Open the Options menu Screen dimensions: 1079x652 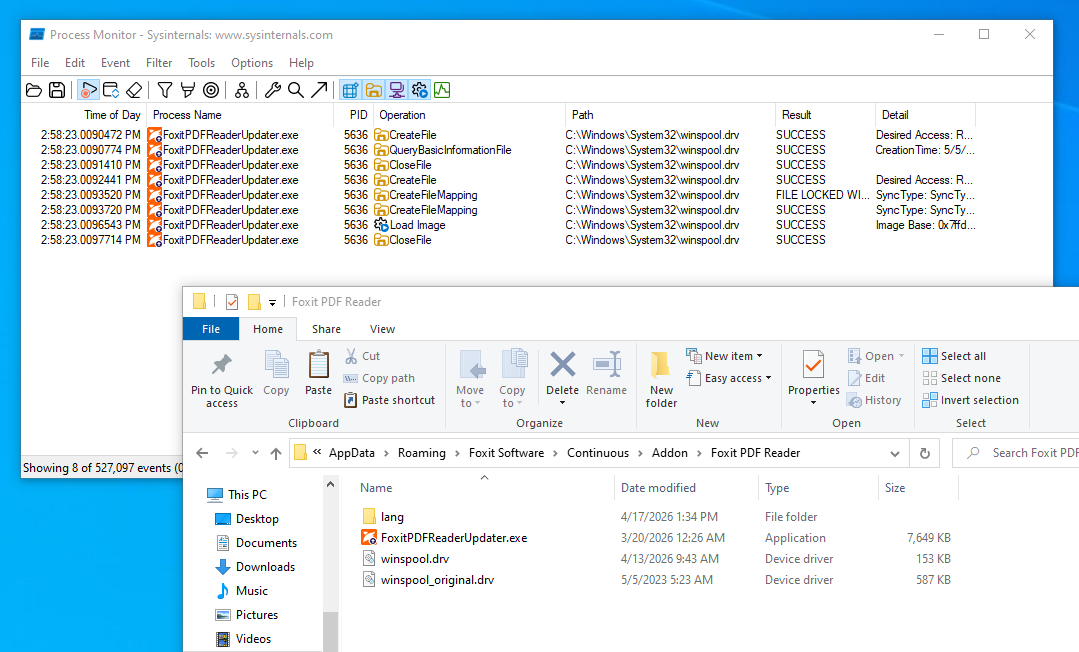(x=252, y=63)
